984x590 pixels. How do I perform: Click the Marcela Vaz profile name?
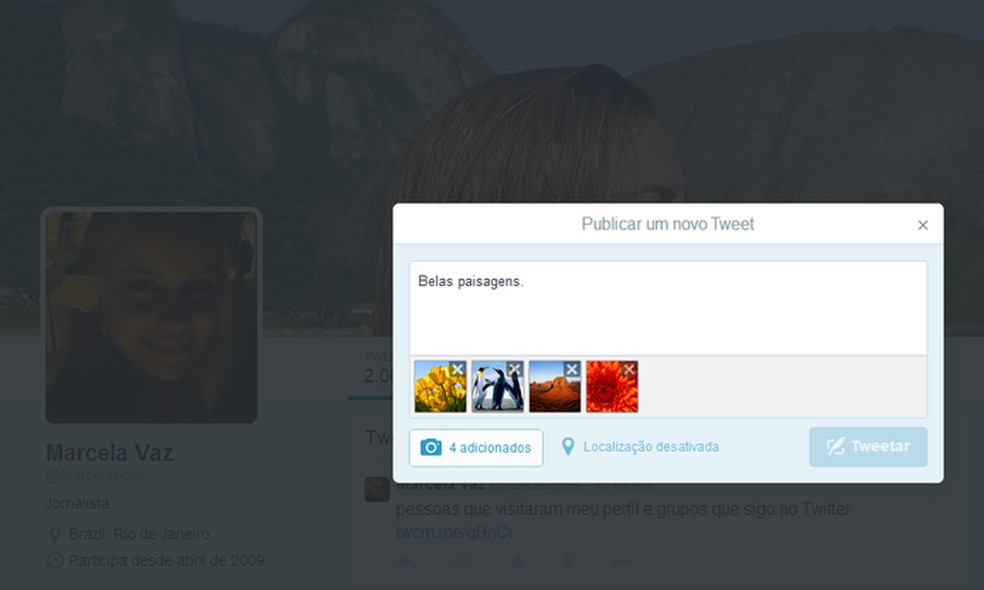tap(109, 453)
